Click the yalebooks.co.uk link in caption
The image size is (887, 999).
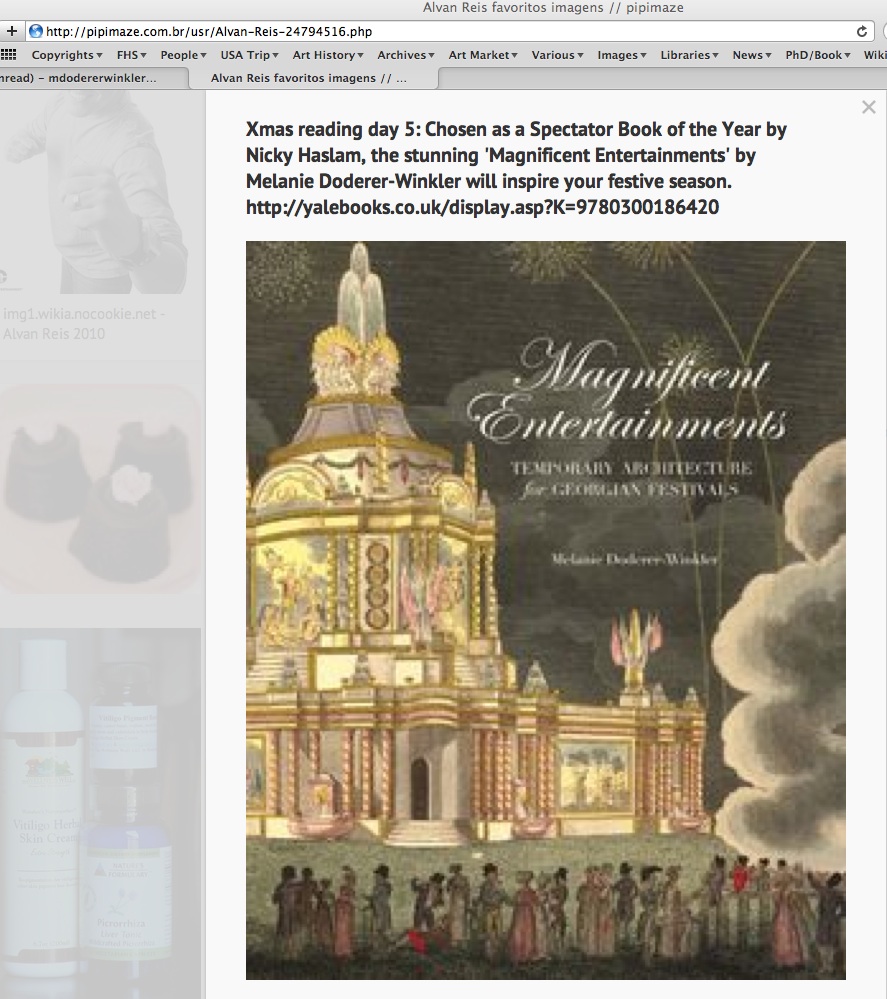click(482, 207)
